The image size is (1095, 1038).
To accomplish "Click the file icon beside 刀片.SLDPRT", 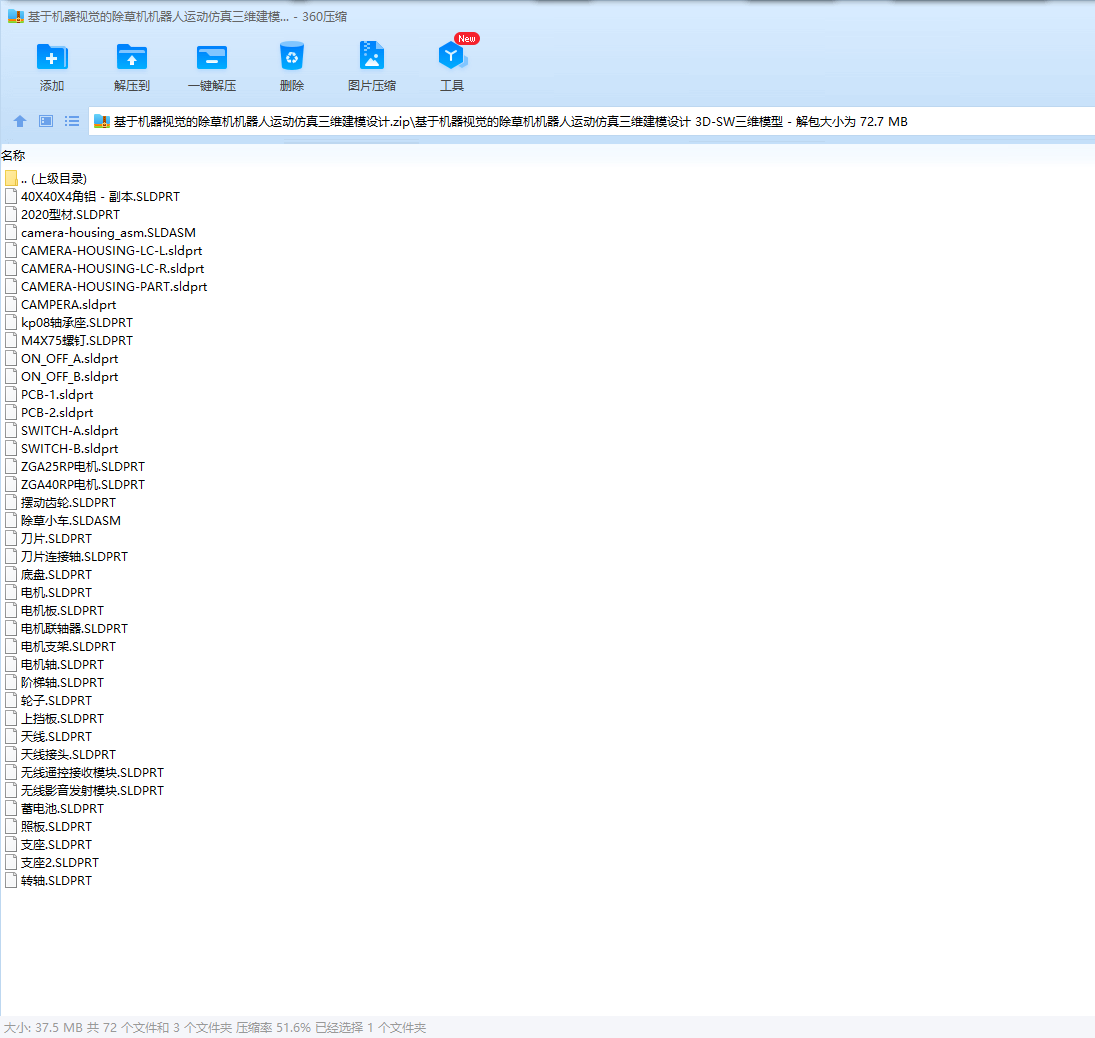I will pos(10,539).
